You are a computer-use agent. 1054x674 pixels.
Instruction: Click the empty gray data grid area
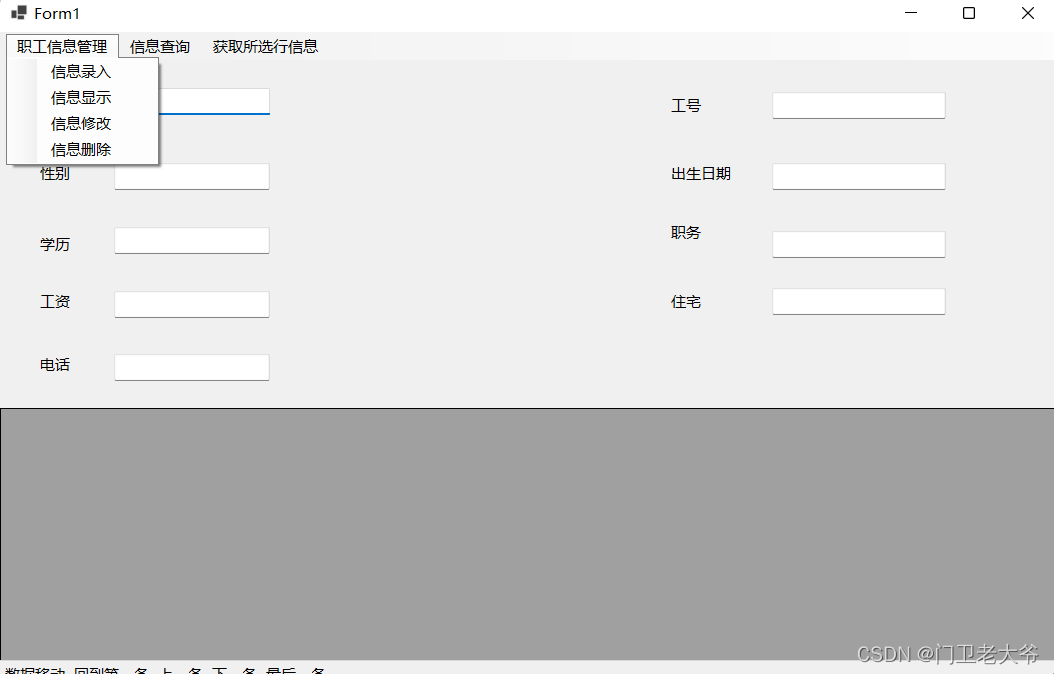527,534
